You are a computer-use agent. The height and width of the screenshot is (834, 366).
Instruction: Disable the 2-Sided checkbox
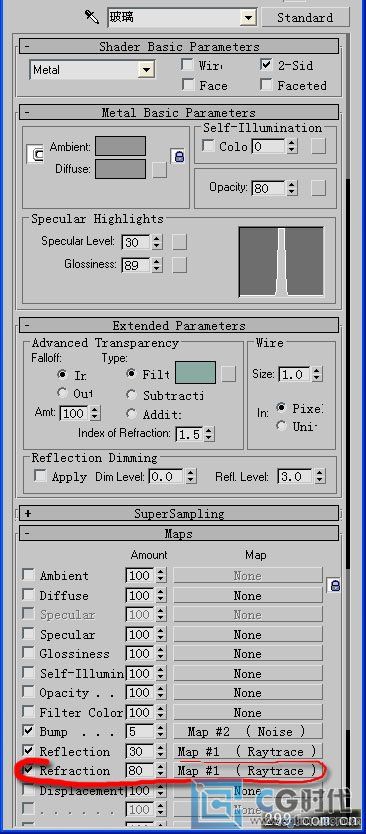coord(266,65)
